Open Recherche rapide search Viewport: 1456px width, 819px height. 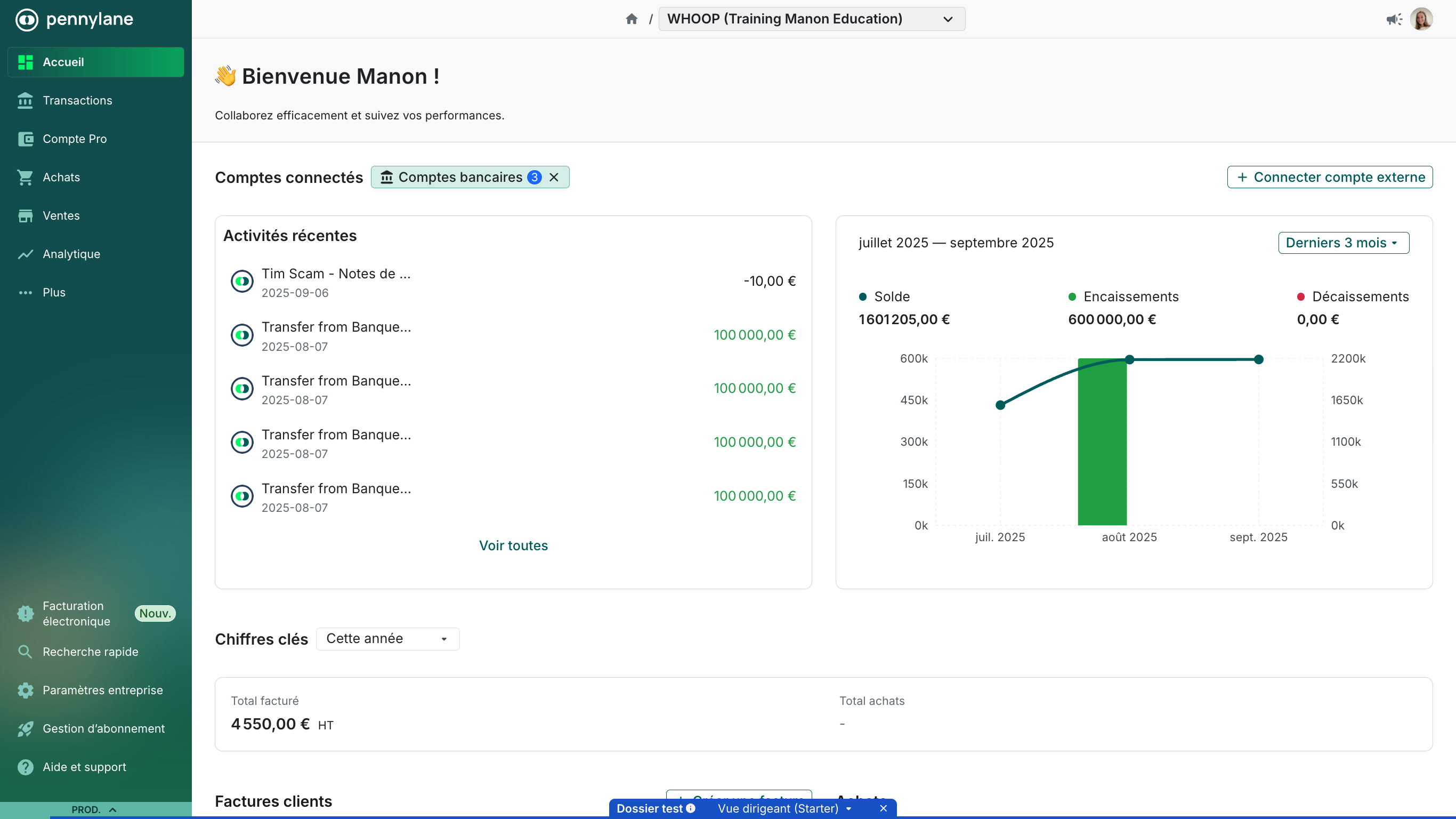coord(90,652)
